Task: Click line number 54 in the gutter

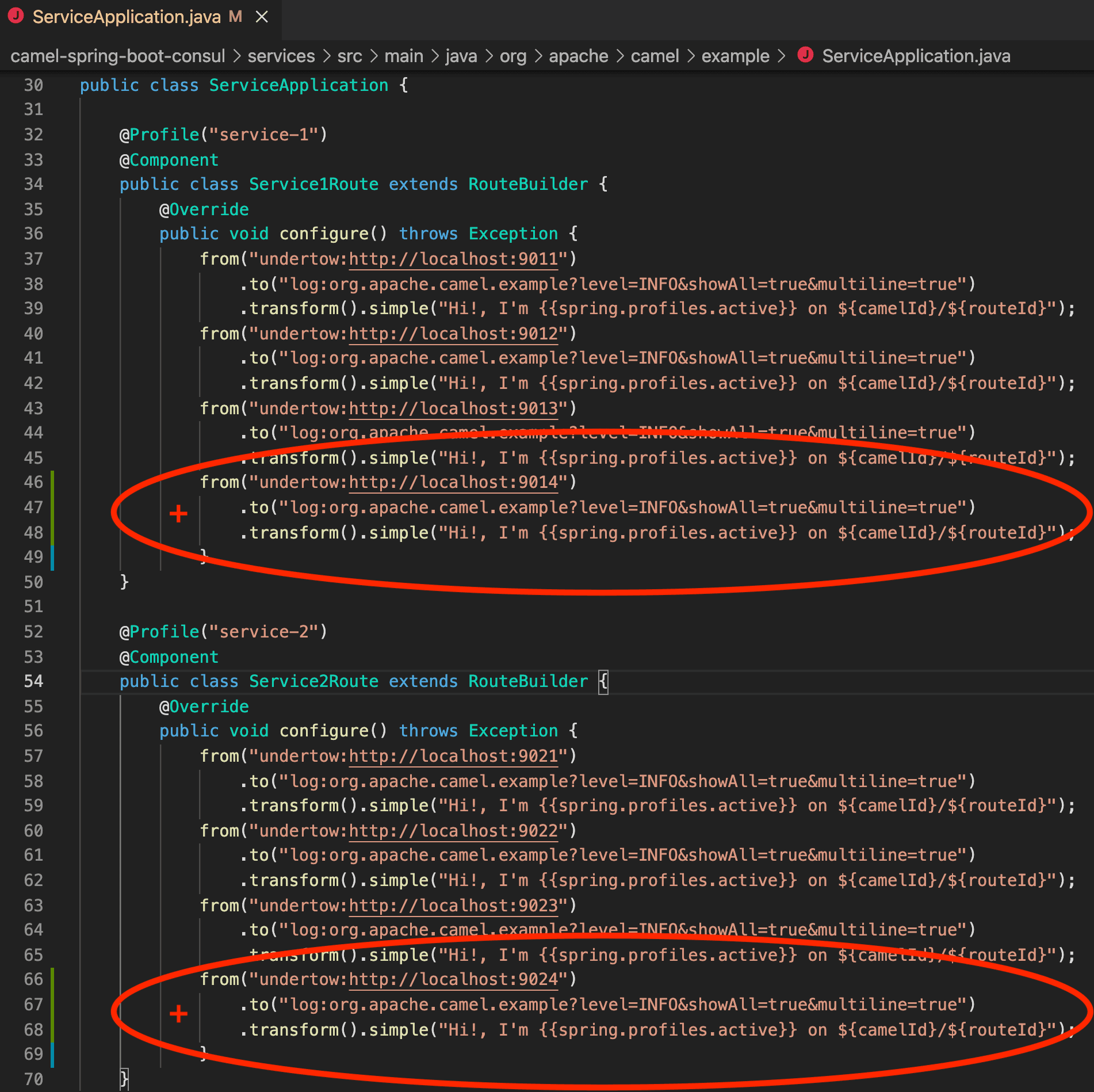Action: [33, 682]
